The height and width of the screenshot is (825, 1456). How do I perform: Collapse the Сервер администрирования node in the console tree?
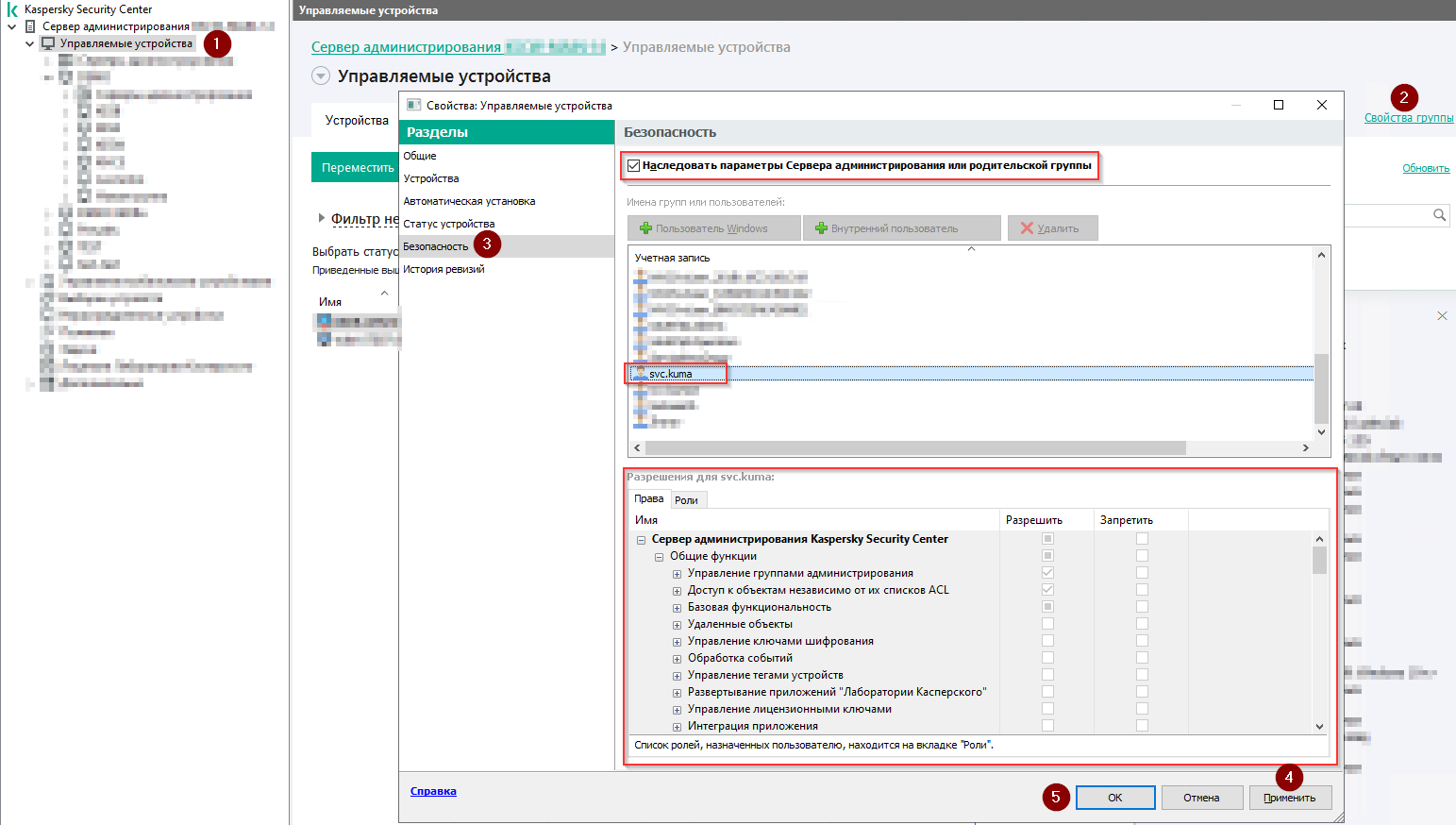pyautogui.click(x=12, y=26)
